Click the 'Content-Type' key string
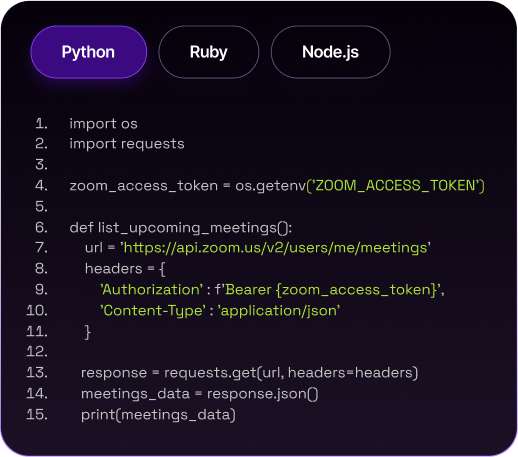Viewport: 518px width, 457px height. 153,311
